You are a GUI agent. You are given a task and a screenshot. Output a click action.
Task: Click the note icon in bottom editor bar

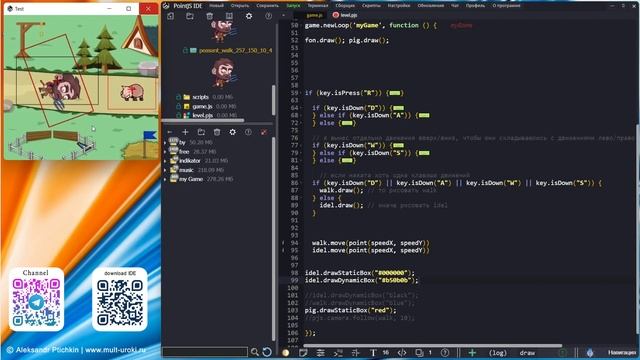click(x=303, y=353)
